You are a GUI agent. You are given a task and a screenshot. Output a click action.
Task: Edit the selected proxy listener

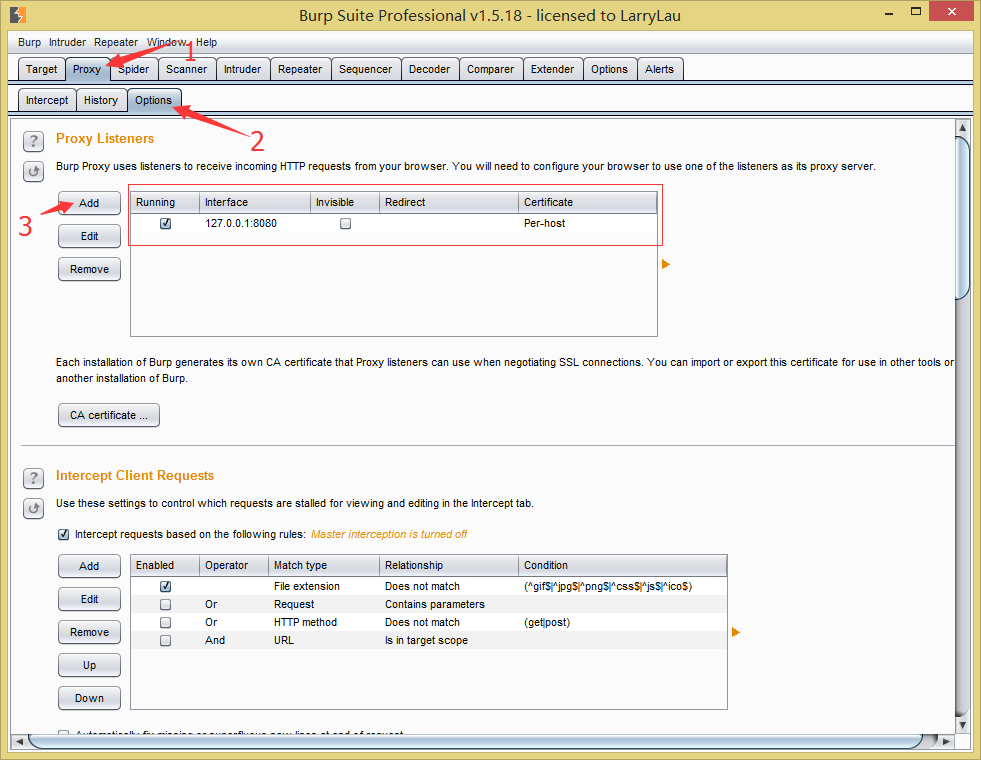[x=89, y=236]
